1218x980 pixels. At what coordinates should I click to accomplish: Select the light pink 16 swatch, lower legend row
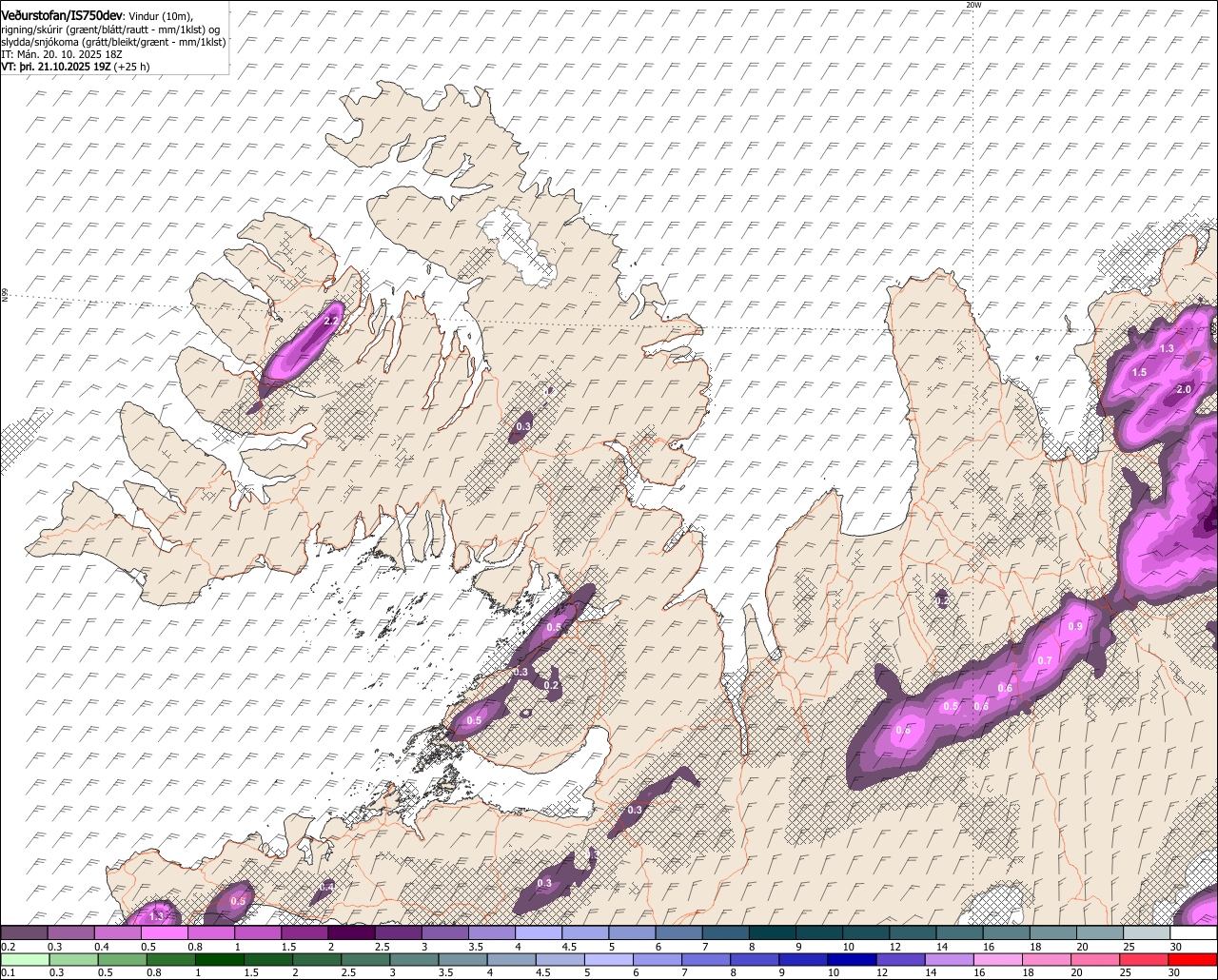997,960
